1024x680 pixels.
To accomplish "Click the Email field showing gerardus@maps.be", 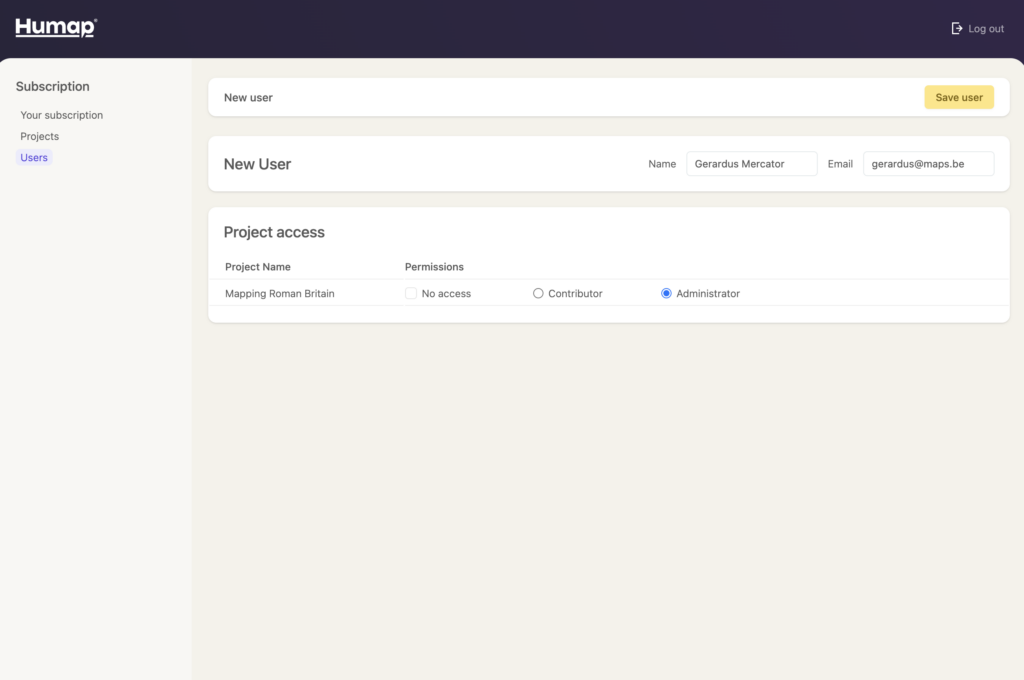I will [928, 163].
